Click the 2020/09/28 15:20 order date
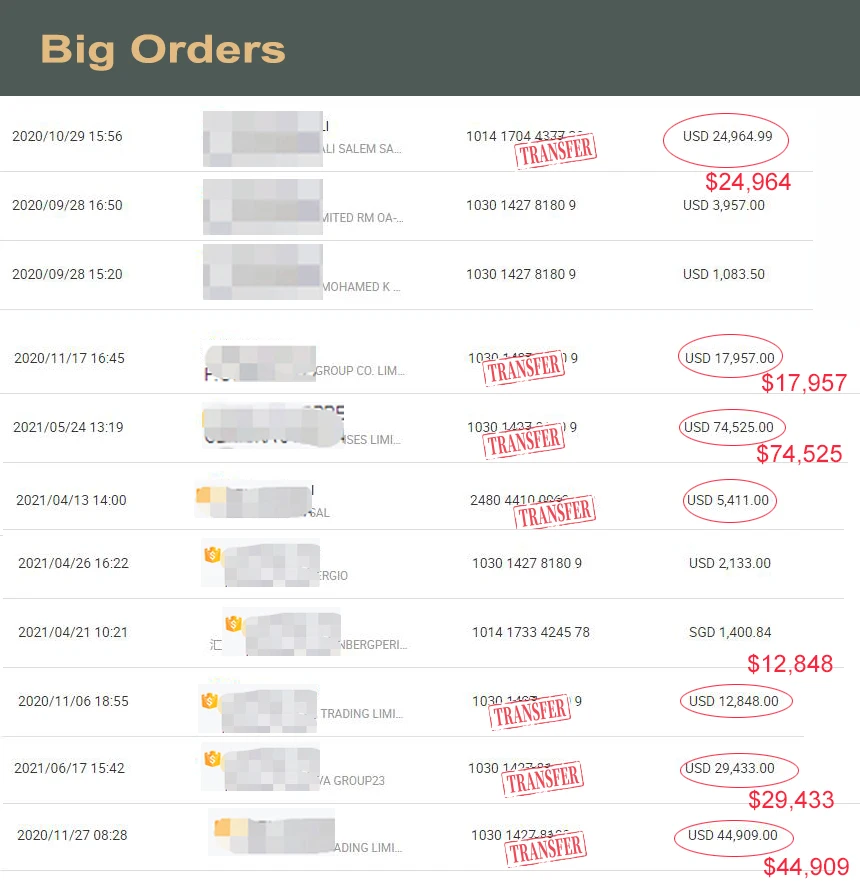This screenshot has height=896, width=860. [x=67, y=274]
